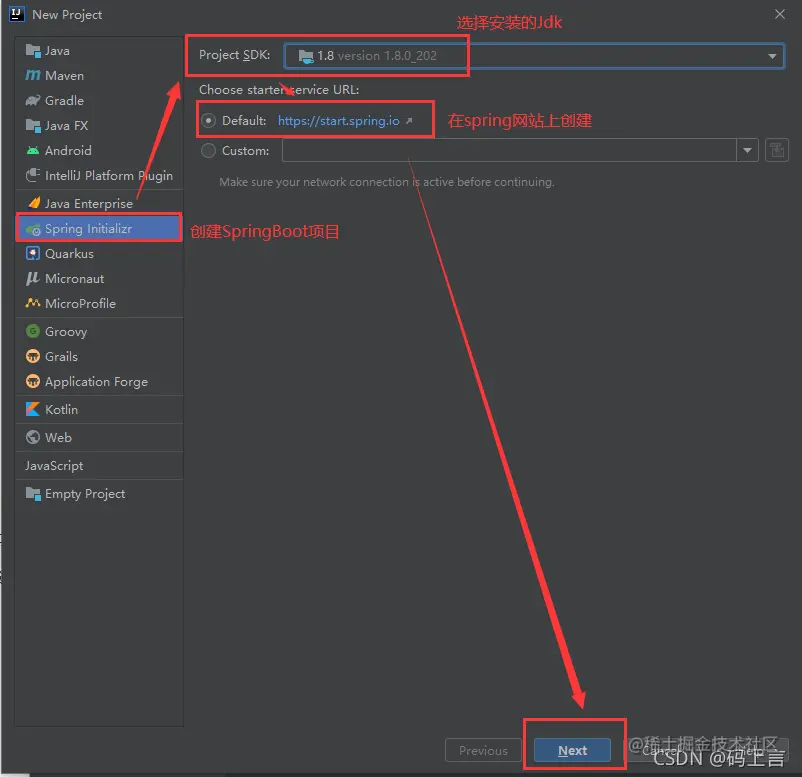Click the JDK folder icon in SDK box
The width and height of the screenshot is (802, 777).
click(306, 56)
